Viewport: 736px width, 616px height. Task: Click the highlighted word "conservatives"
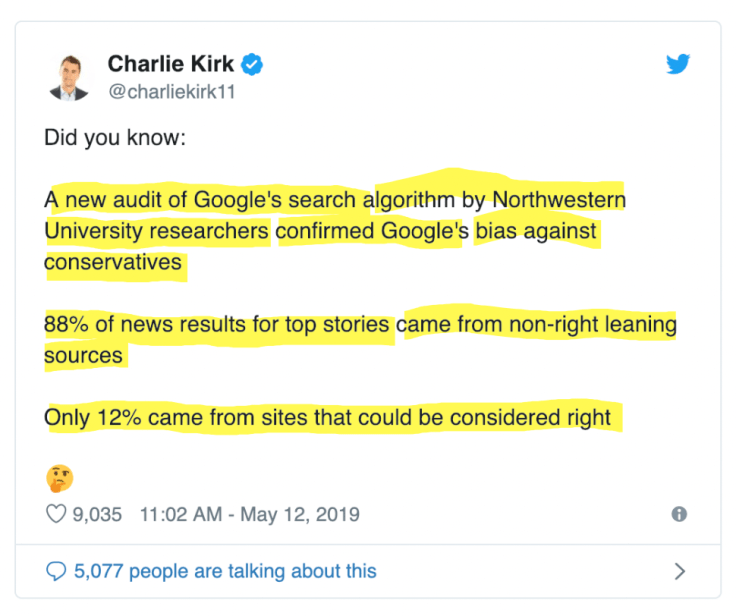coord(113,262)
